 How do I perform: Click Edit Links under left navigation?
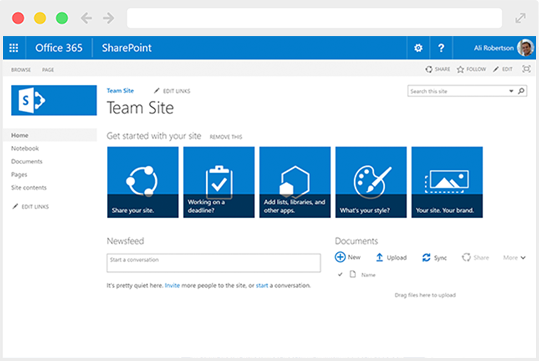31,206
